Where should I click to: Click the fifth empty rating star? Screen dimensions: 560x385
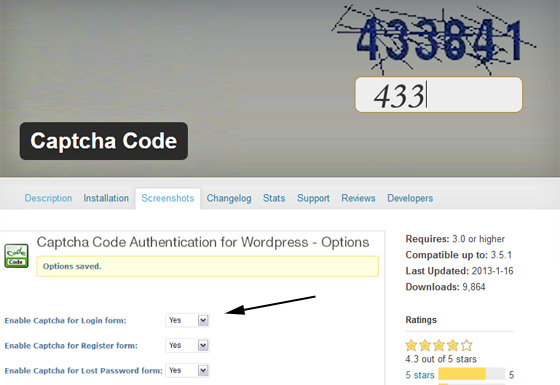click(x=466, y=345)
